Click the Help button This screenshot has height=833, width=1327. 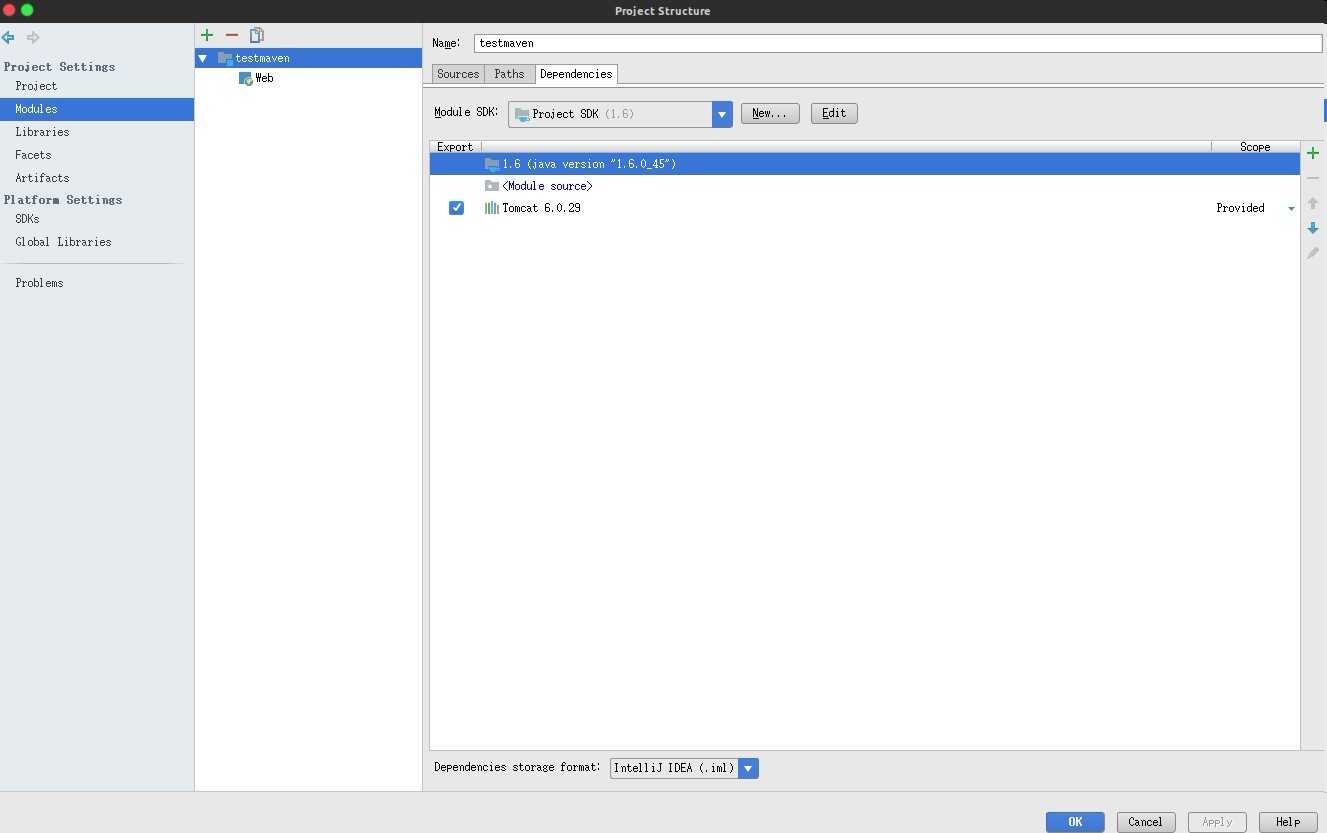point(1288,822)
